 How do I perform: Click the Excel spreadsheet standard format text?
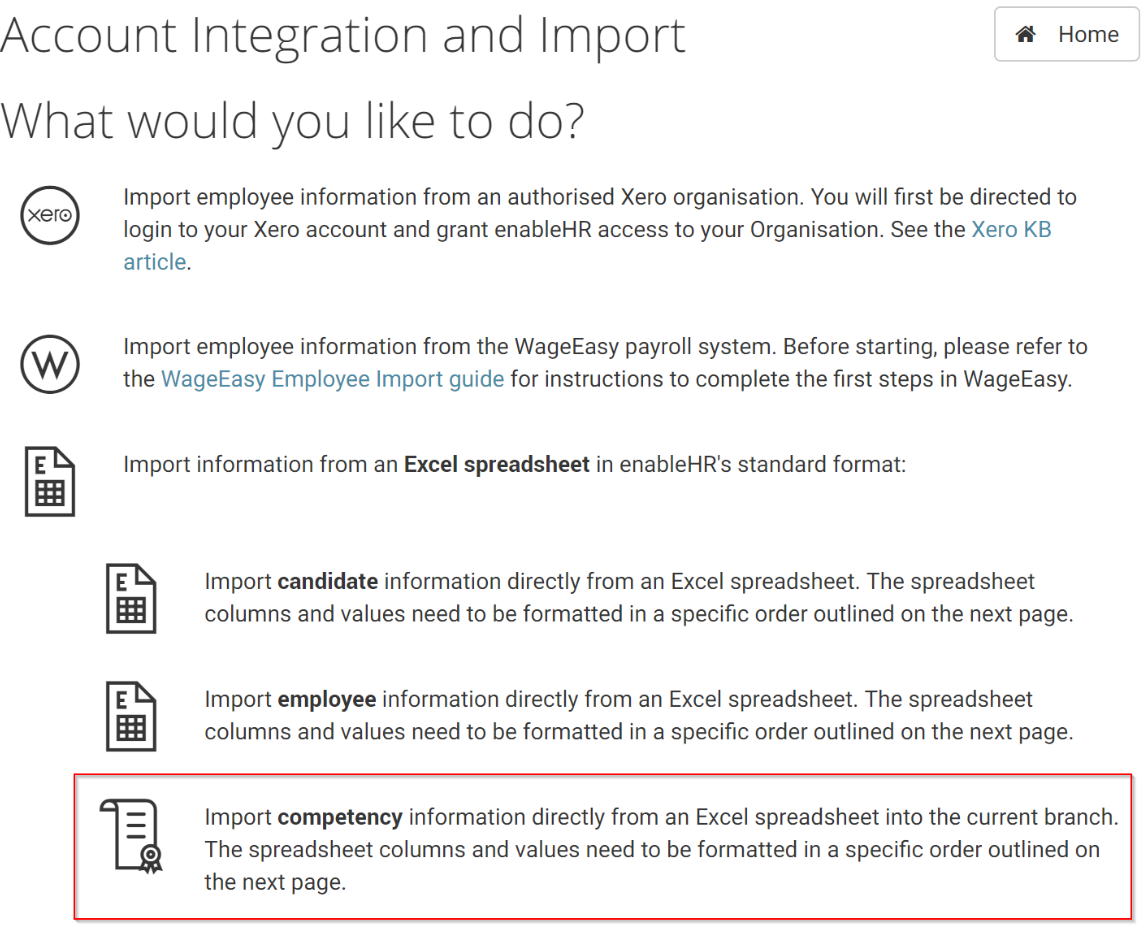[515, 465]
